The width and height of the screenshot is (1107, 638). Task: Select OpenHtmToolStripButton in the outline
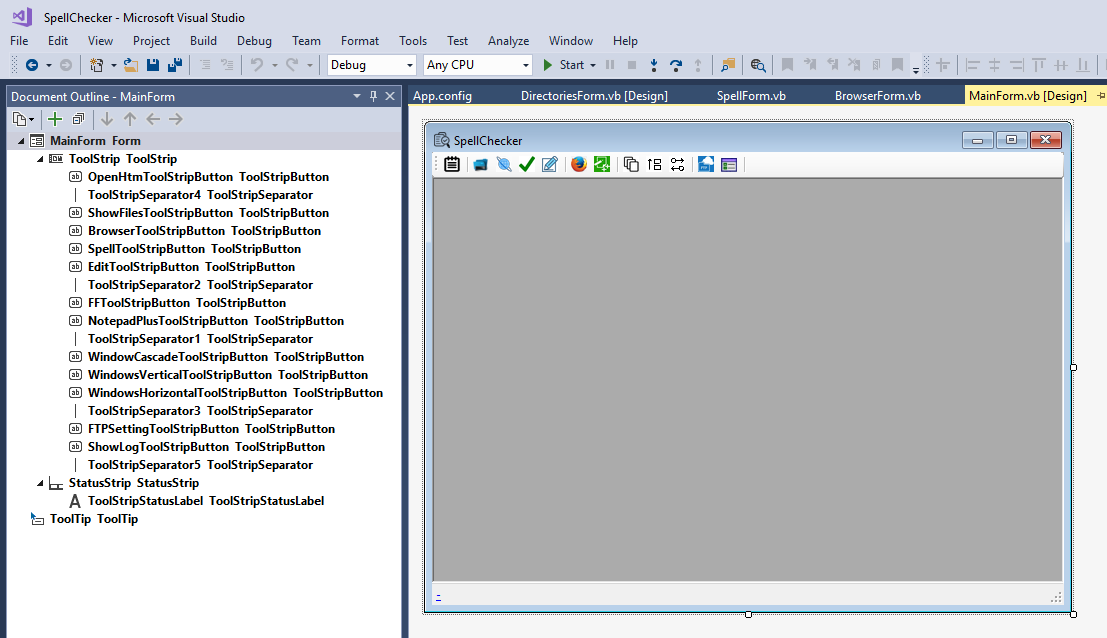click(208, 176)
